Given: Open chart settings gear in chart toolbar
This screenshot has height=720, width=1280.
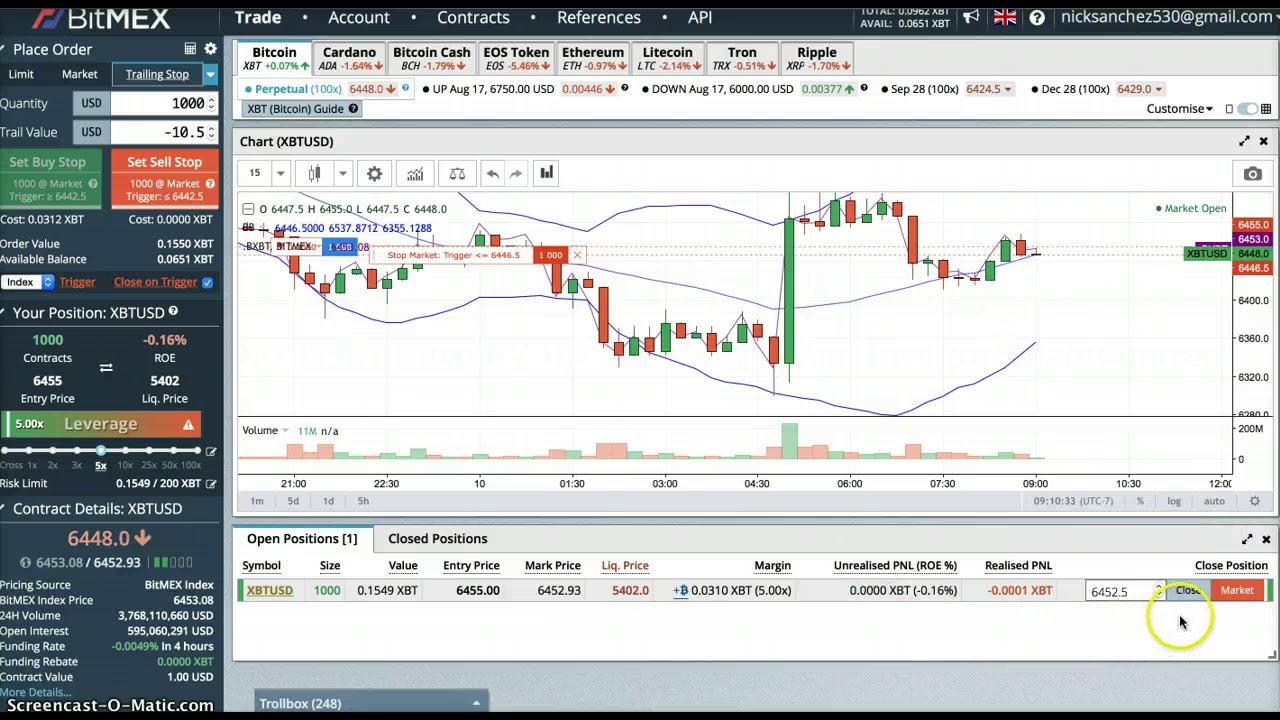Looking at the screenshot, I should pyautogui.click(x=374, y=174).
